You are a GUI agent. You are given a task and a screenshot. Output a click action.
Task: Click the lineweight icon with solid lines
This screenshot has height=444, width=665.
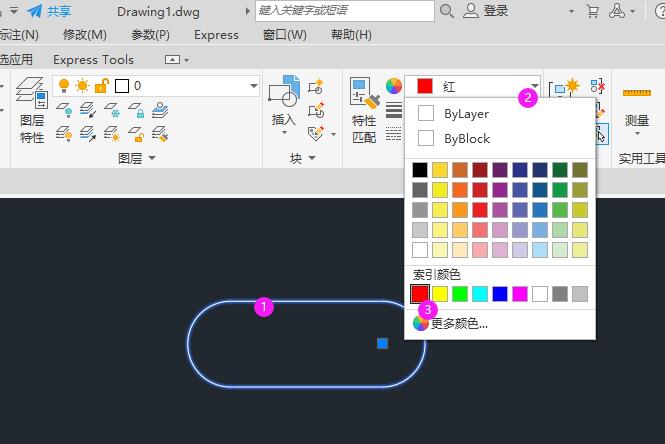394,110
